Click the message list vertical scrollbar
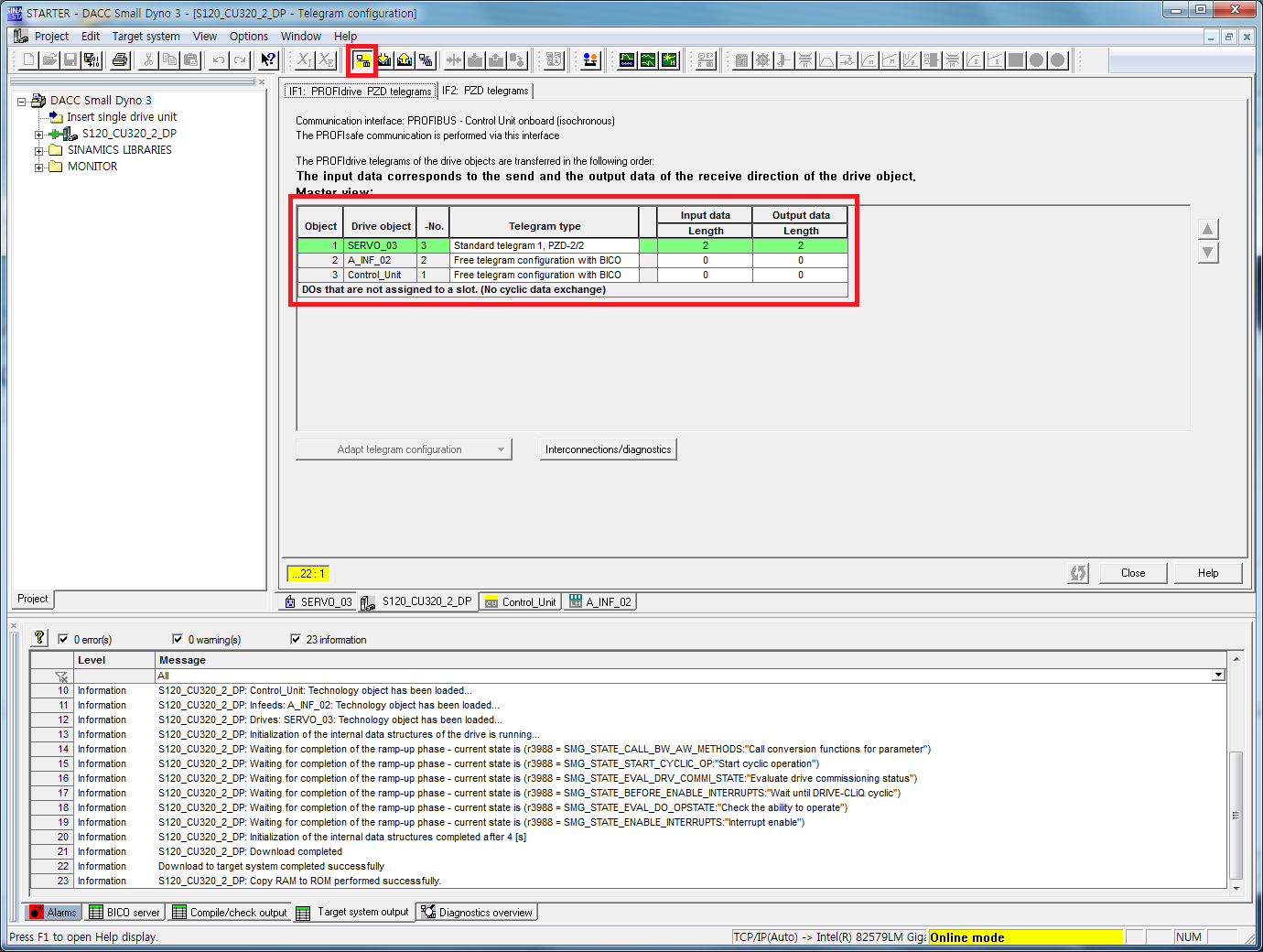This screenshot has width=1263, height=952. (1236, 816)
